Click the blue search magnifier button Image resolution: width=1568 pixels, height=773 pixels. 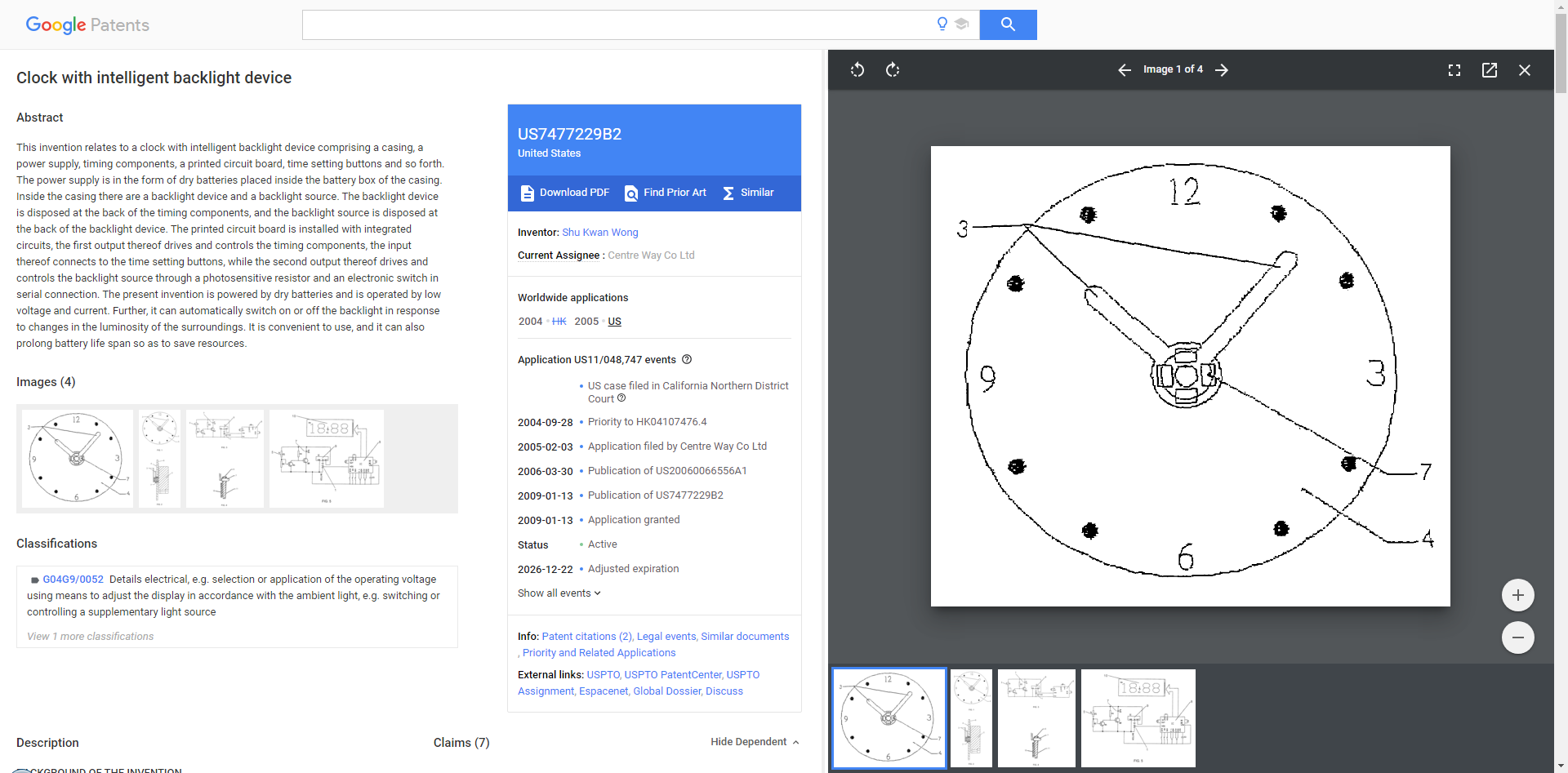(x=1008, y=24)
